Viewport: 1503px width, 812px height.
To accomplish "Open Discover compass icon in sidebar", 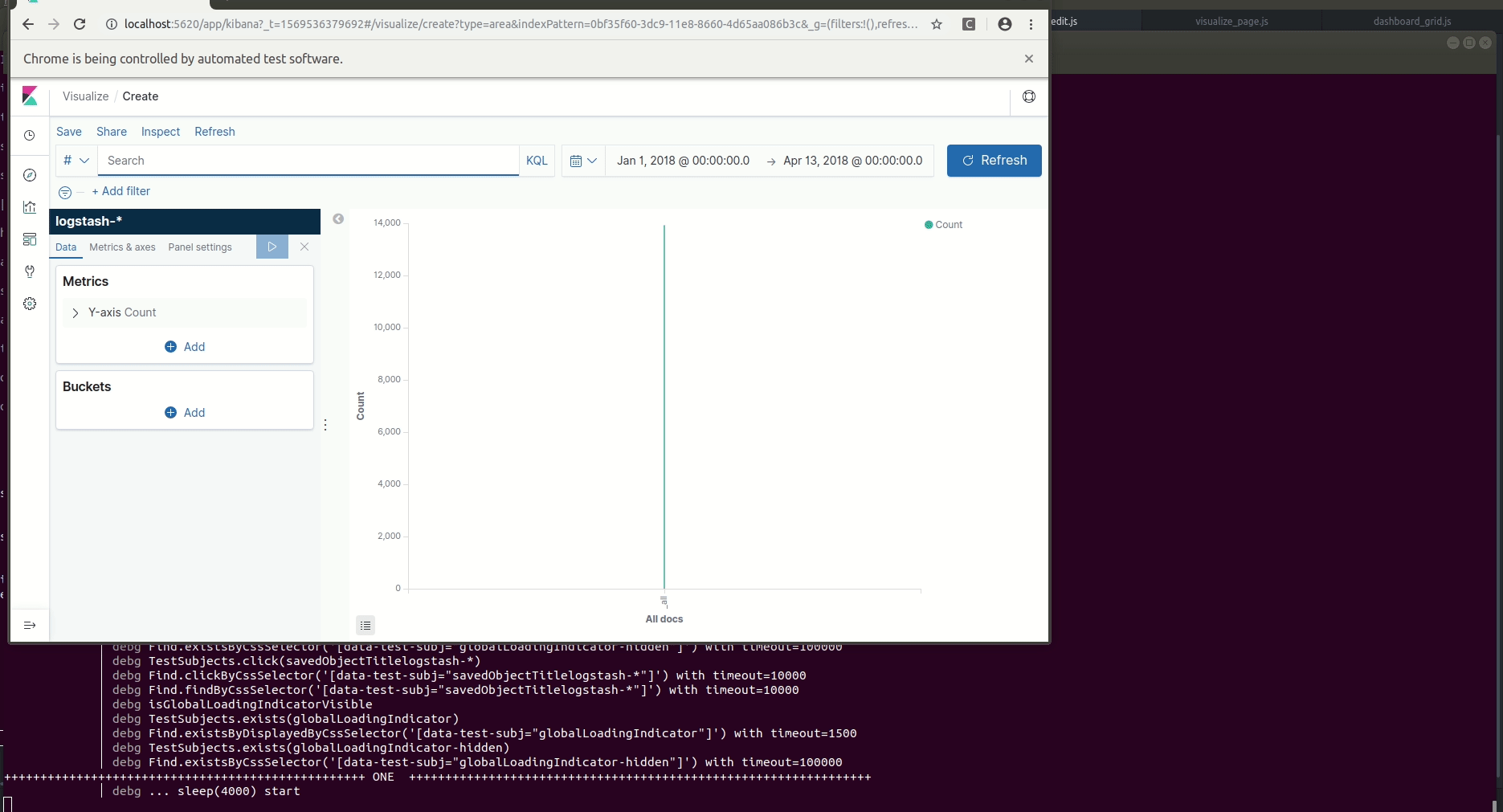I will coord(30,175).
